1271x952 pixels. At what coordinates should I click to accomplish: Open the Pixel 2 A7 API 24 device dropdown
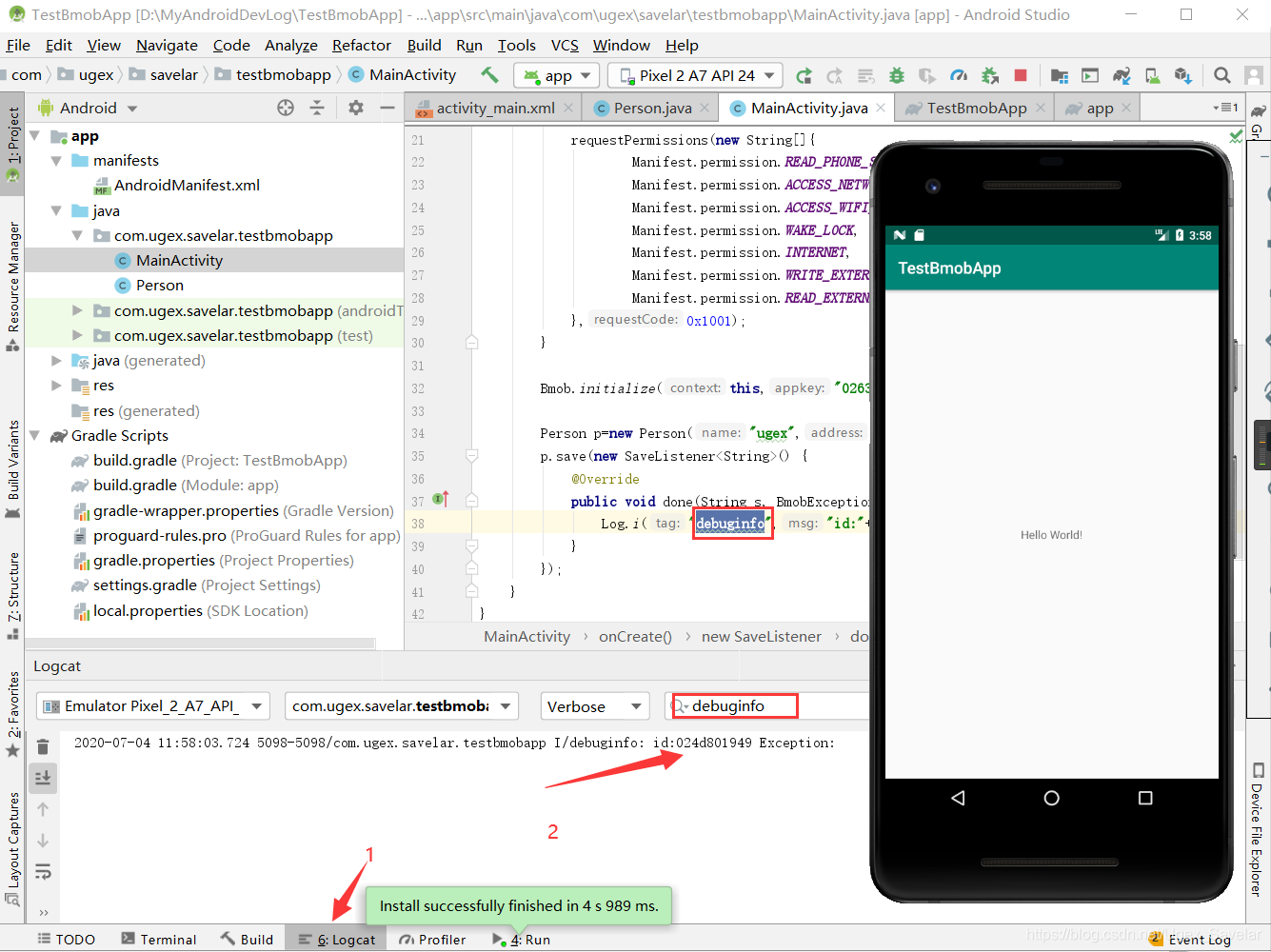pyautogui.click(x=695, y=75)
